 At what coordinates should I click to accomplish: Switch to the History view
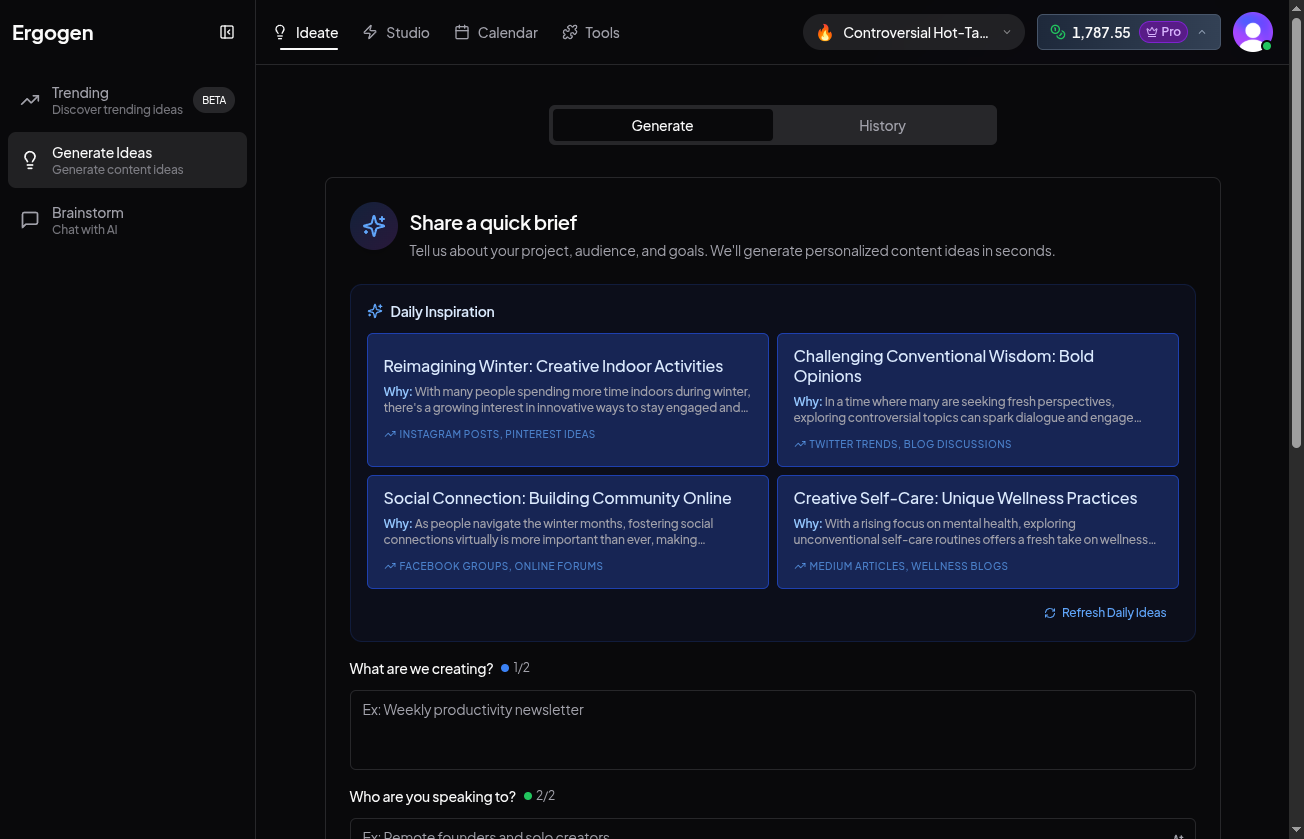tap(882, 125)
